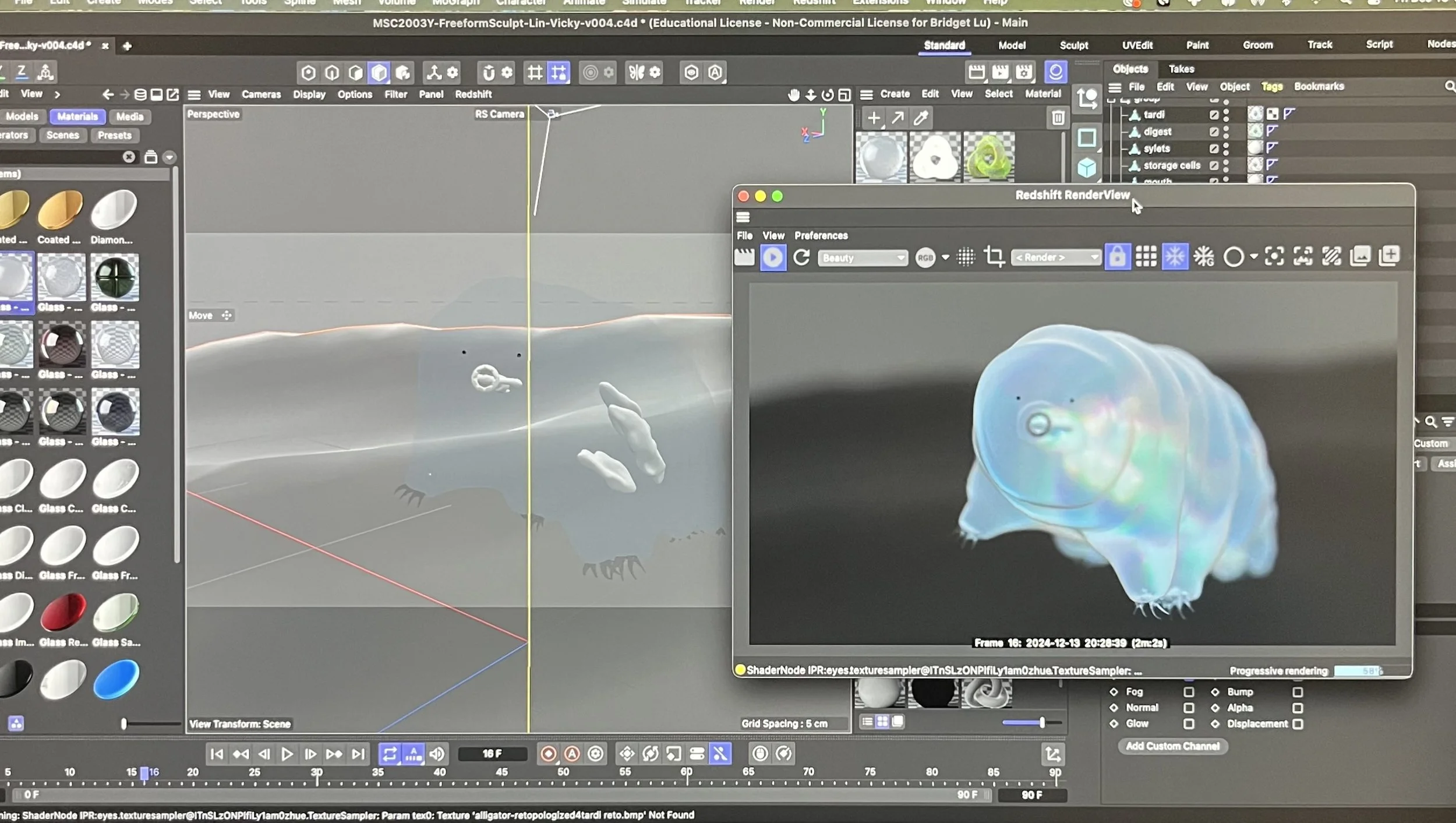Adjust material manager preview size slider
Screen dimensions: 1456x823
1041,723
